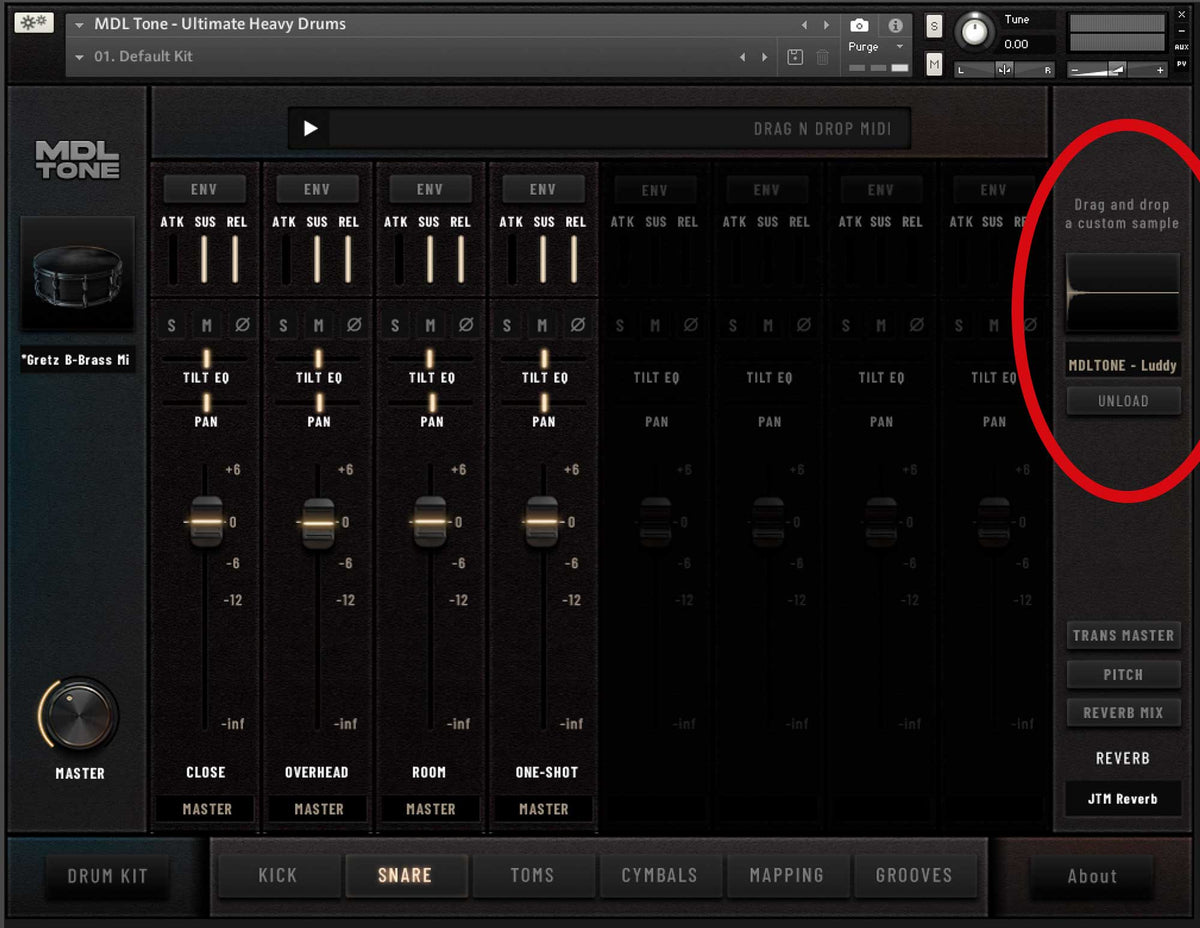Image resolution: width=1200 pixels, height=928 pixels.
Task: Open the Gretz B-Brass snare selector
Action: (78, 360)
